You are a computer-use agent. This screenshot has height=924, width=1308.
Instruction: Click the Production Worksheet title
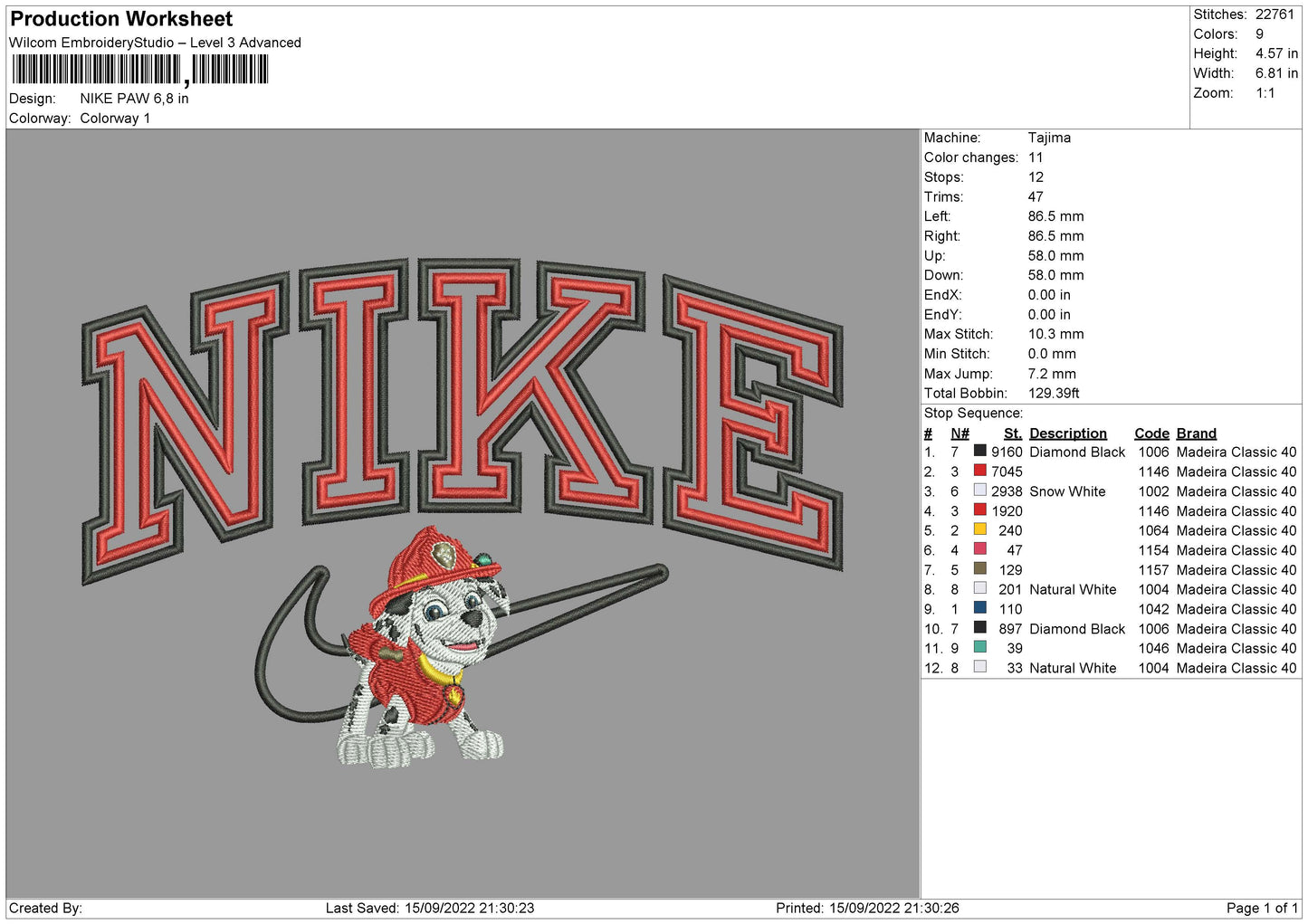tap(121, 19)
